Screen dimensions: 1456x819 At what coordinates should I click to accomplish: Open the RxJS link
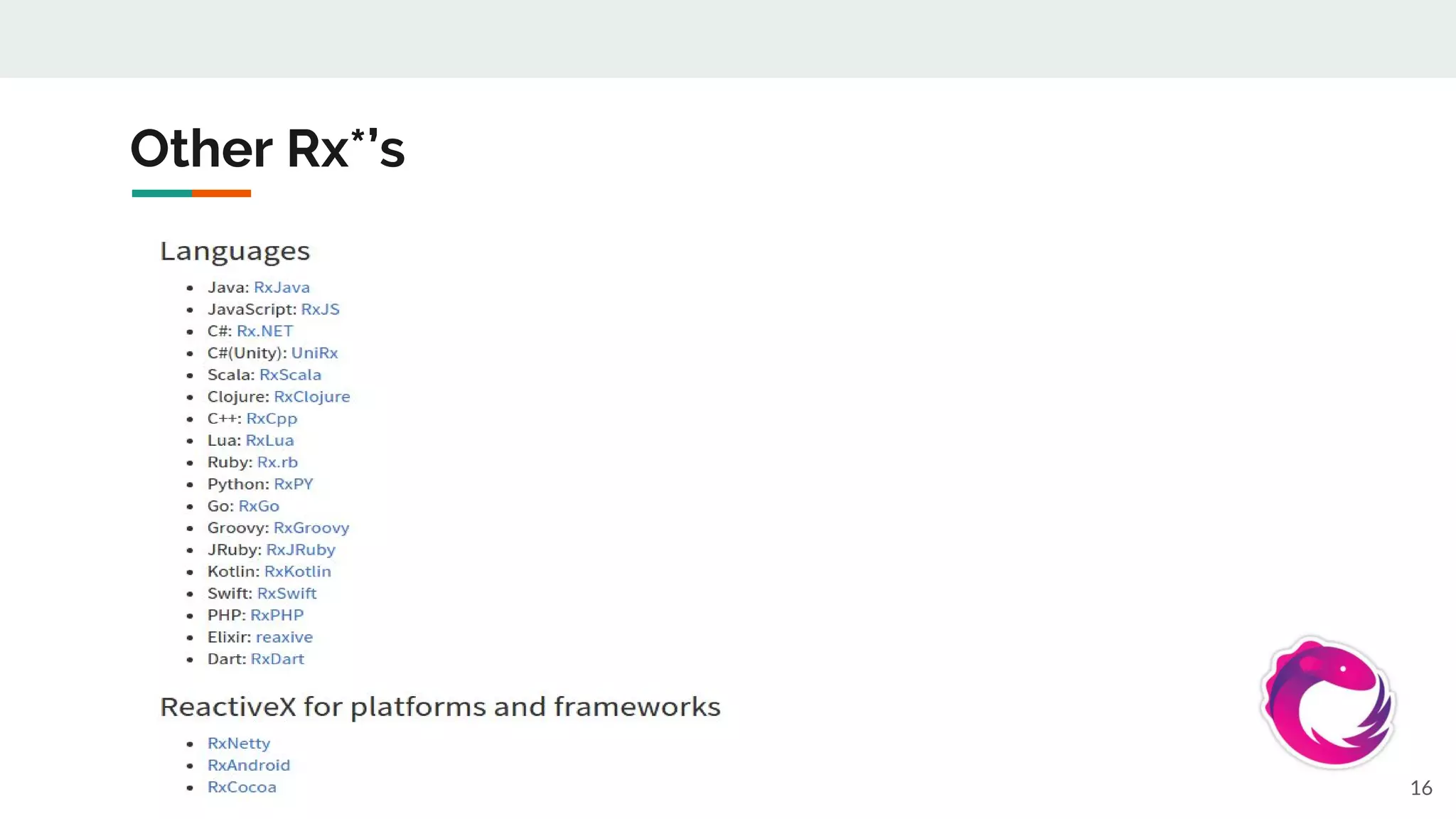tap(320, 309)
